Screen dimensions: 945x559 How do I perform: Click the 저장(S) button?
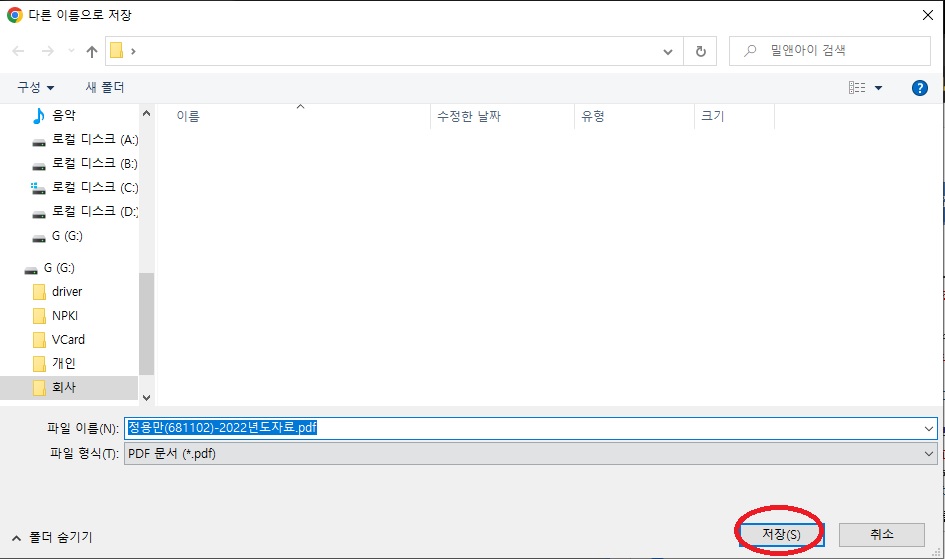click(781, 534)
